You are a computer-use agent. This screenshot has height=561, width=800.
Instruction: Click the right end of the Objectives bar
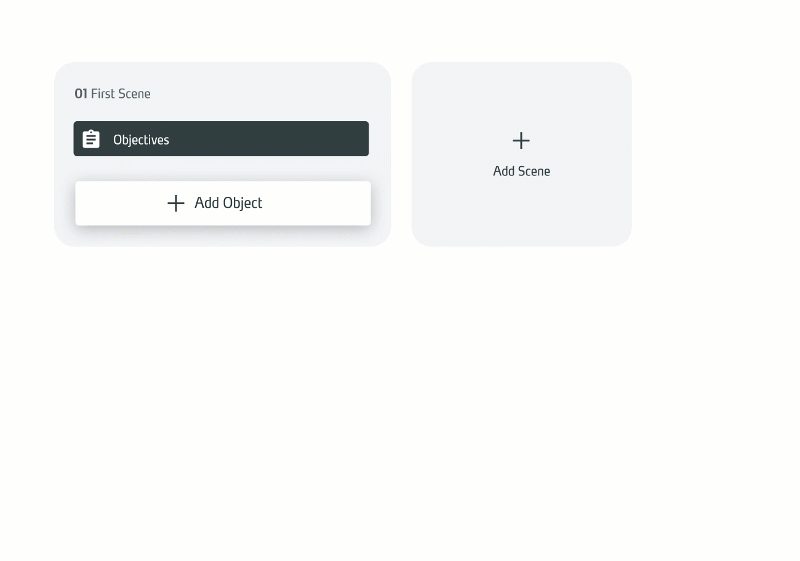pyautogui.click(x=347, y=139)
